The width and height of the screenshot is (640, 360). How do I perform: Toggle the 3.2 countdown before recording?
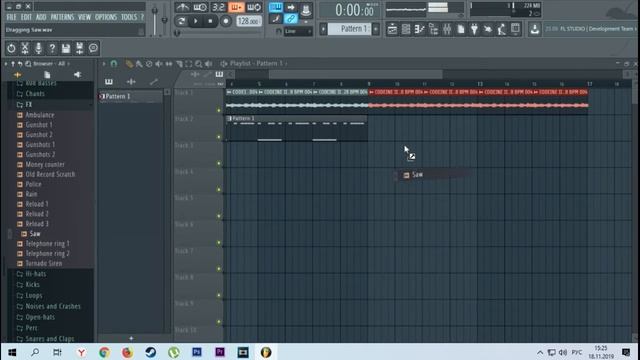[218, 7]
